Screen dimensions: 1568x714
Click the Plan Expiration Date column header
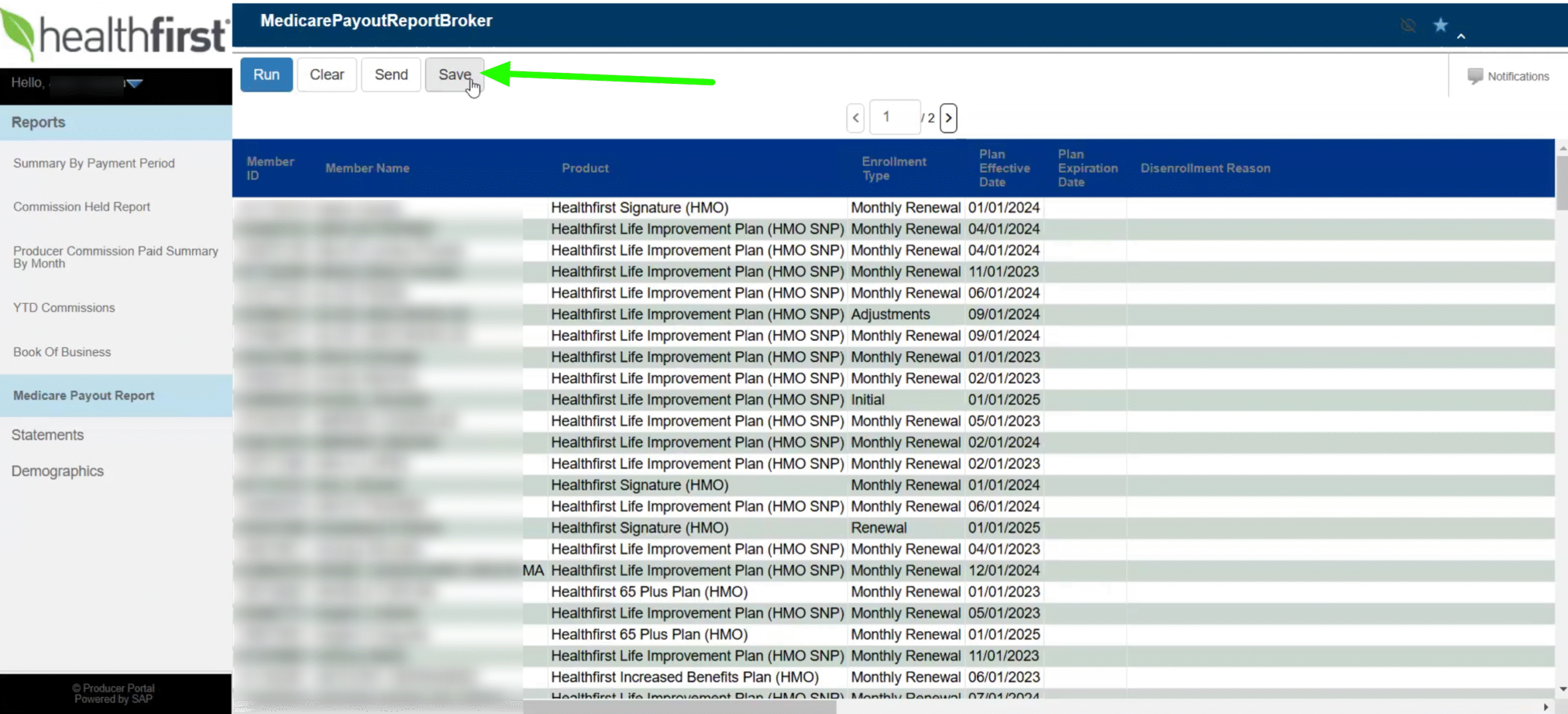coord(1087,168)
